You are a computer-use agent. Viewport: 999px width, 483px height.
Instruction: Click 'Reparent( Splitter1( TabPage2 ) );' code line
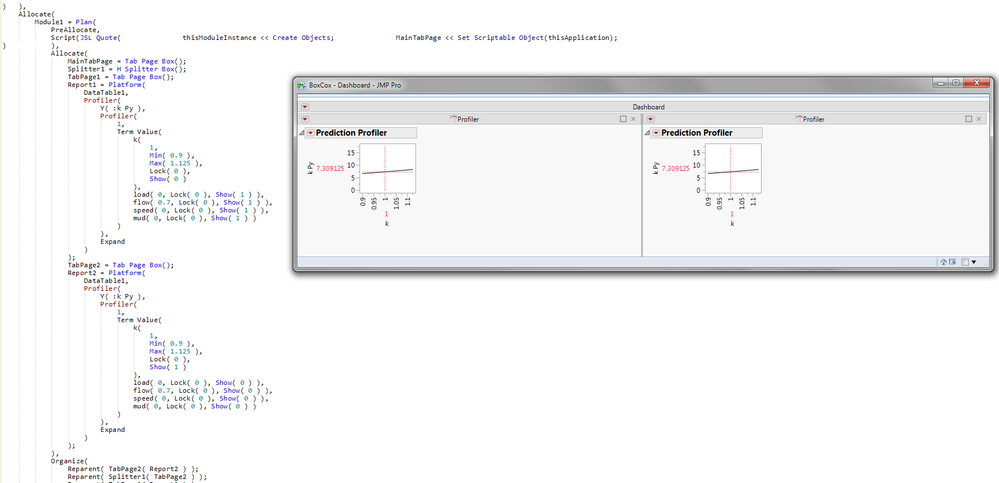pyautogui.click(x=137, y=477)
